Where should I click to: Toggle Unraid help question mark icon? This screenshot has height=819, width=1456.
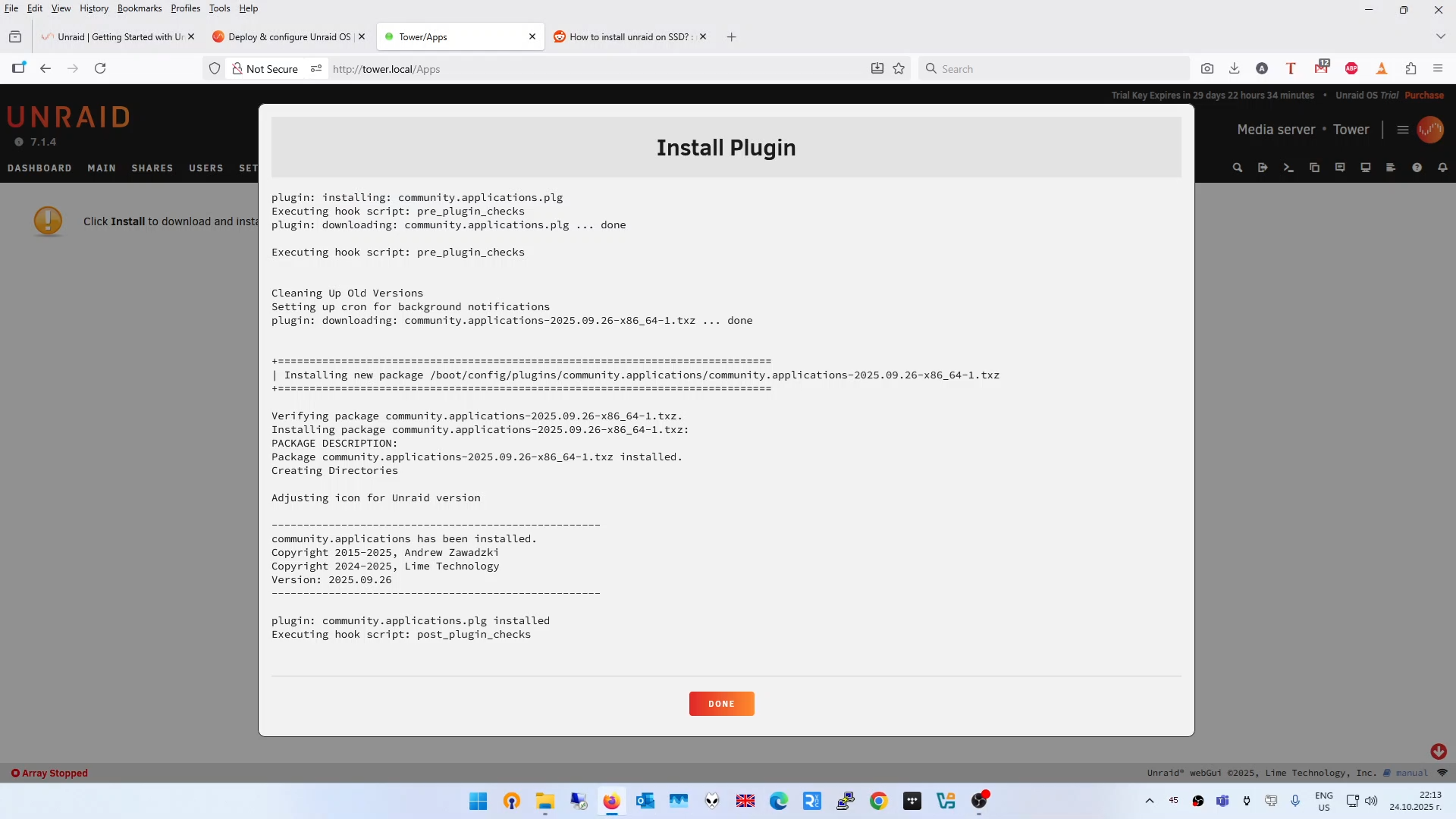click(1417, 168)
